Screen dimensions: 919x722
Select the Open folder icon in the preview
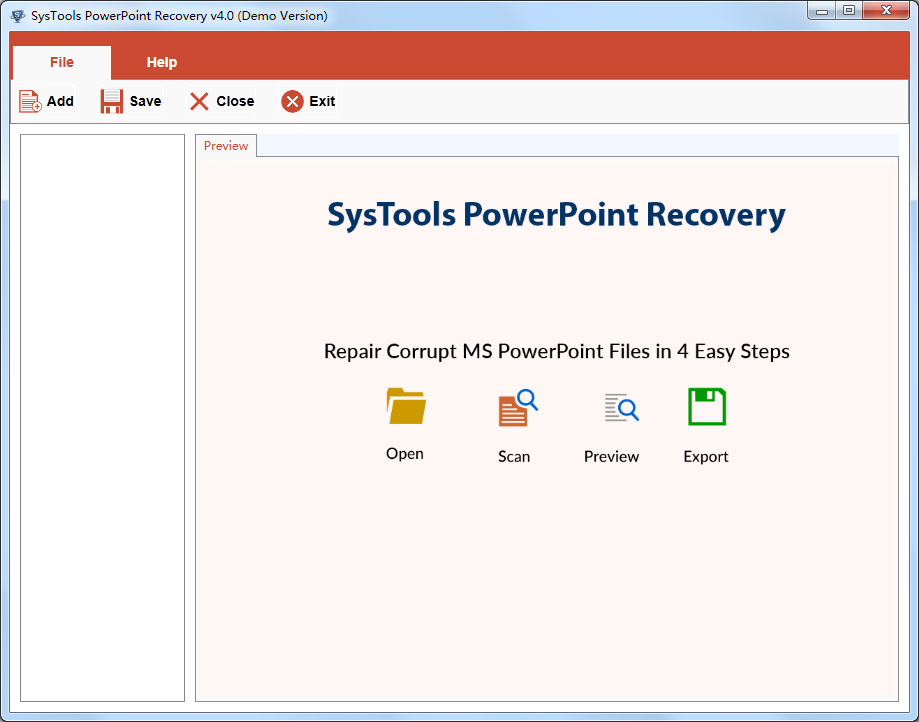point(405,406)
